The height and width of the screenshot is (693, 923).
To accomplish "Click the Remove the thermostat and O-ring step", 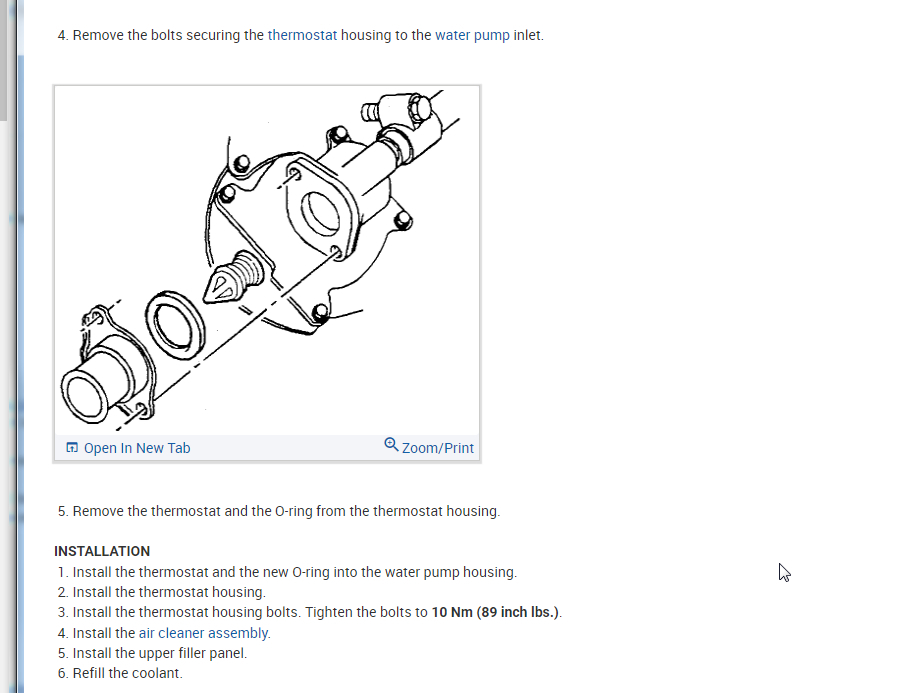I will (x=278, y=511).
